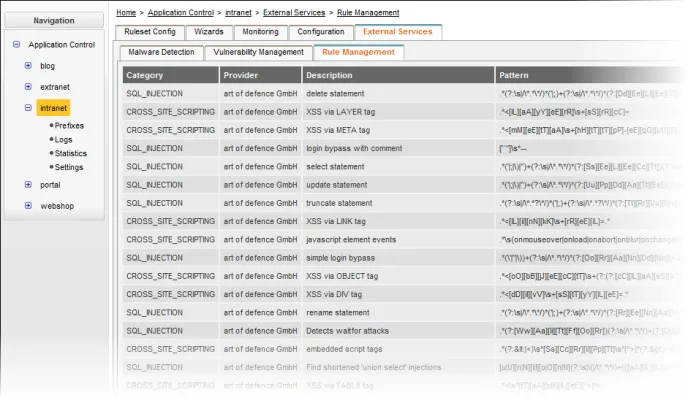Open the blog application entry
Image resolution: width=688 pixels, height=400 pixels.
[47, 66]
